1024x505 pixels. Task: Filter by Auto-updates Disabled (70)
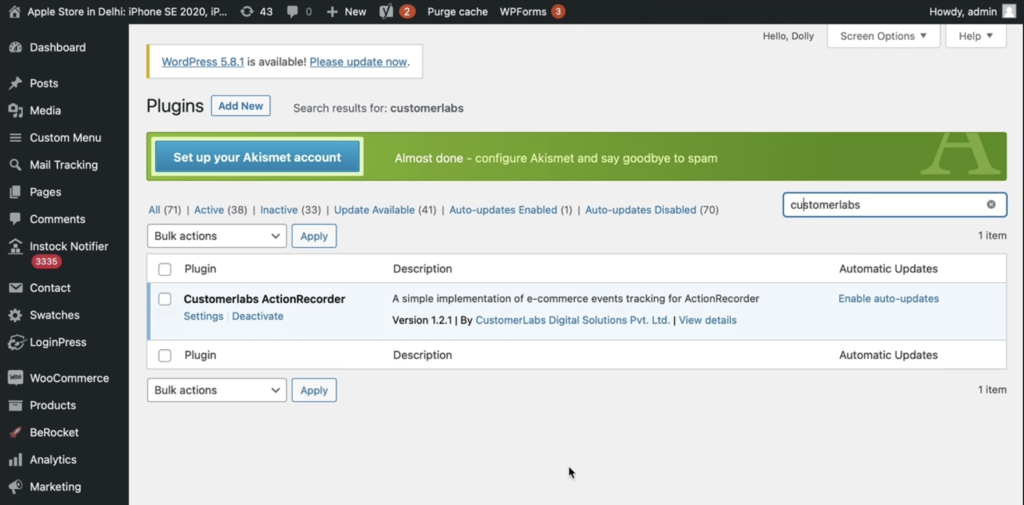pyautogui.click(x=652, y=210)
